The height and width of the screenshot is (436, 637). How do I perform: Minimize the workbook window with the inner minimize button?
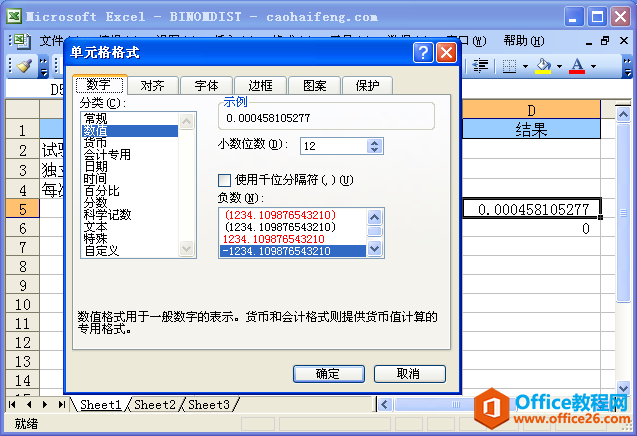589,41
